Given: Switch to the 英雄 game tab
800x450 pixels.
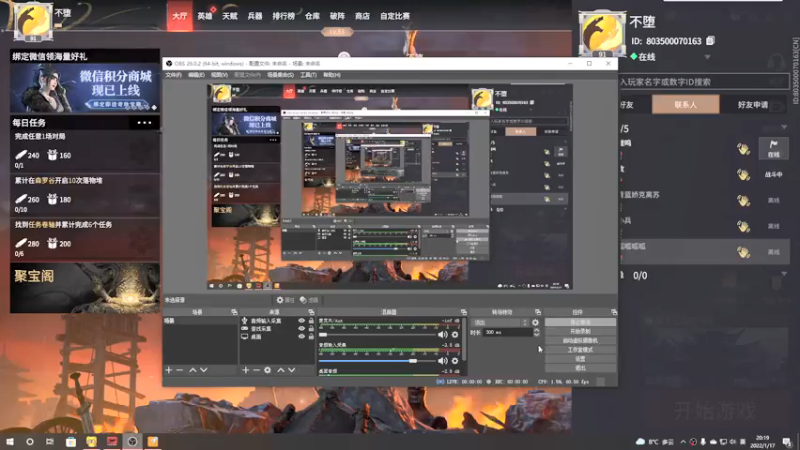Looking at the screenshot, I should click(205, 16).
